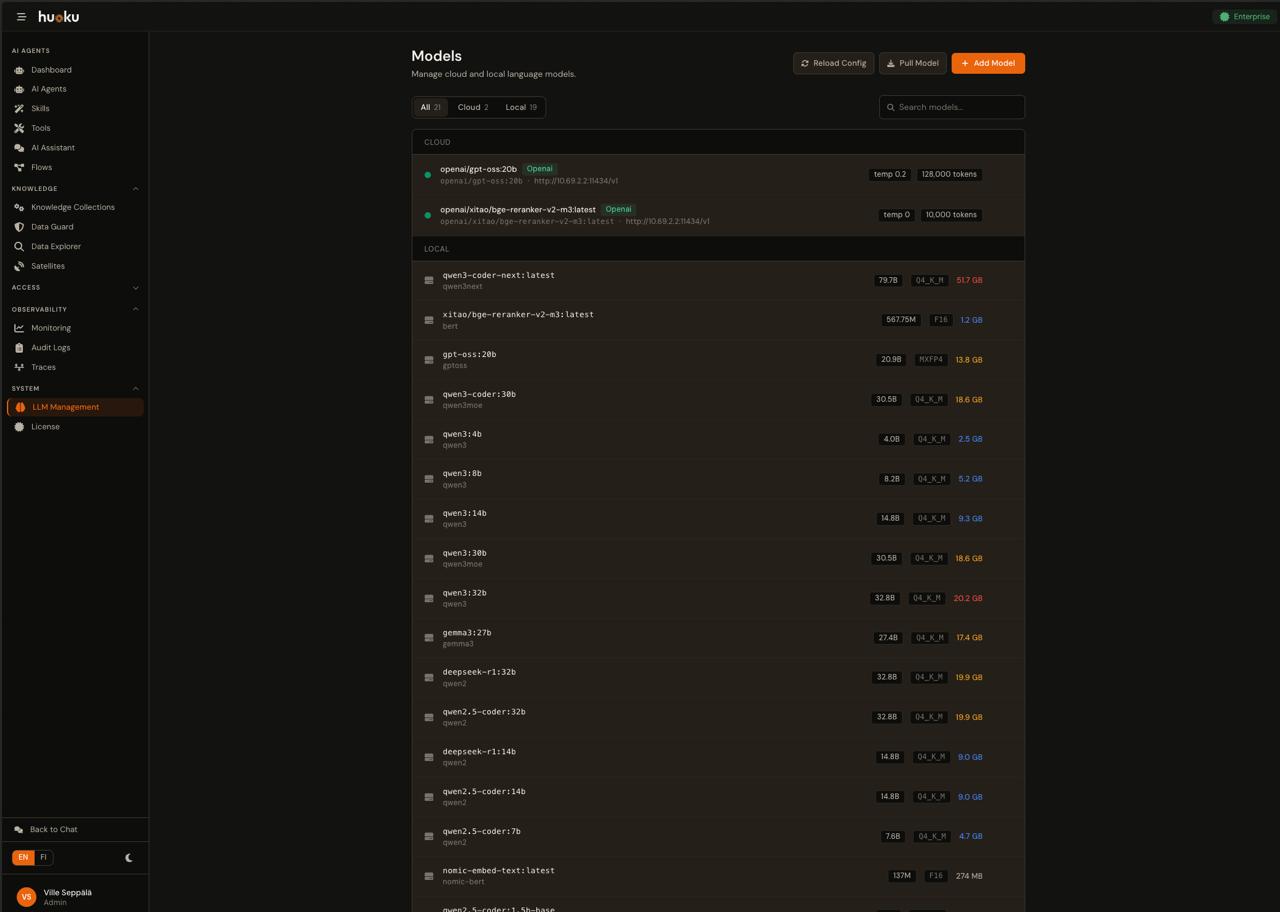1280x912 pixels.
Task: Click the Satellites icon
Action: tap(19, 266)
